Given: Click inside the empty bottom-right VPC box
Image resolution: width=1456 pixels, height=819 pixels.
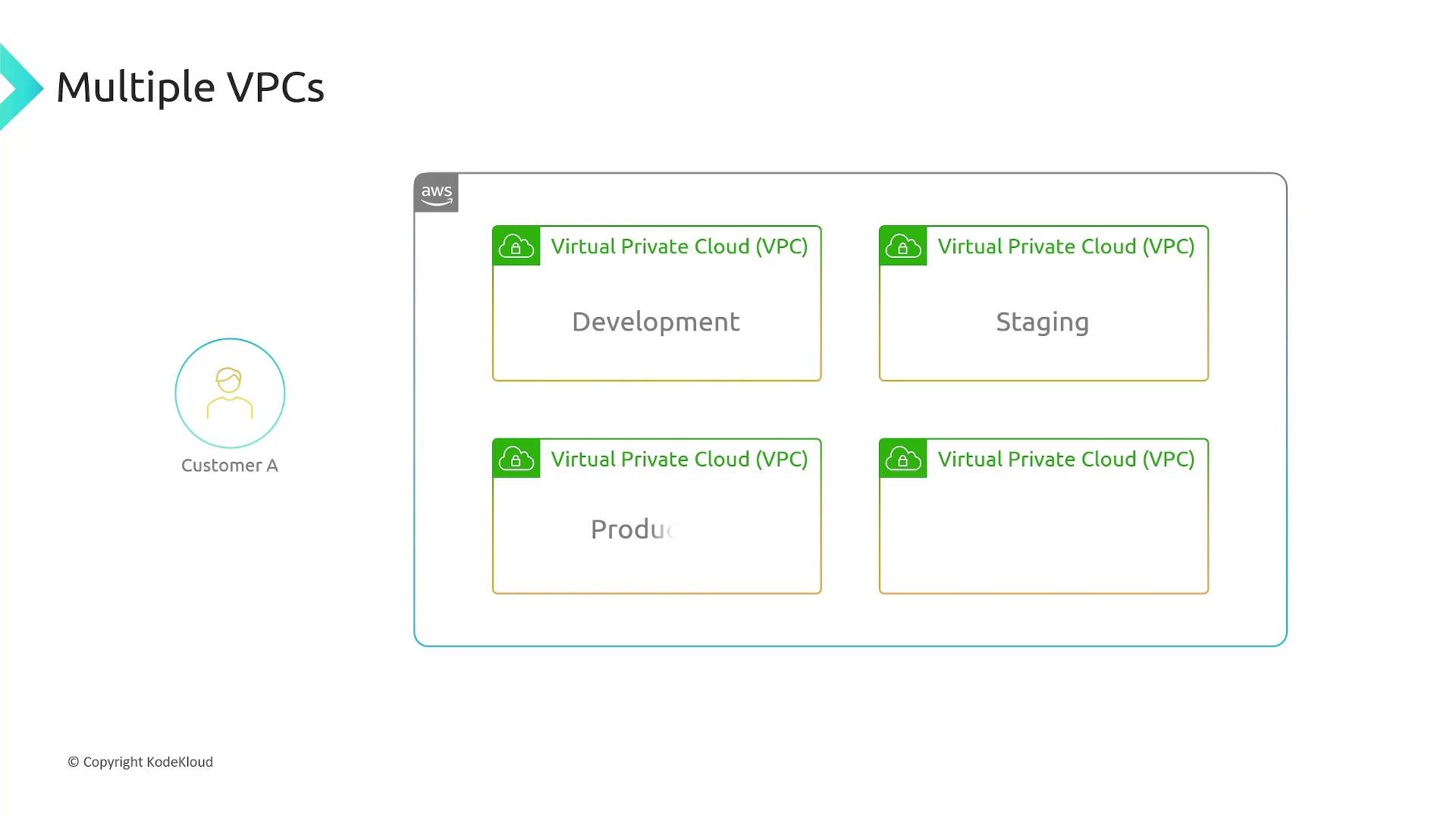Looking at the screenshot, I should [1043, 538].
